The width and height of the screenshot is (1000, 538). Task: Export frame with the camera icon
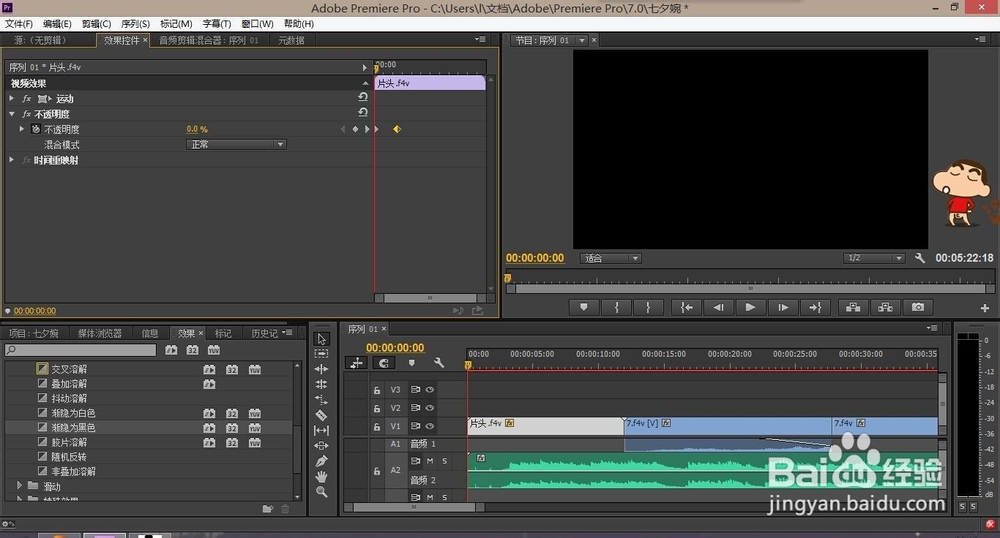click(918, 307)
